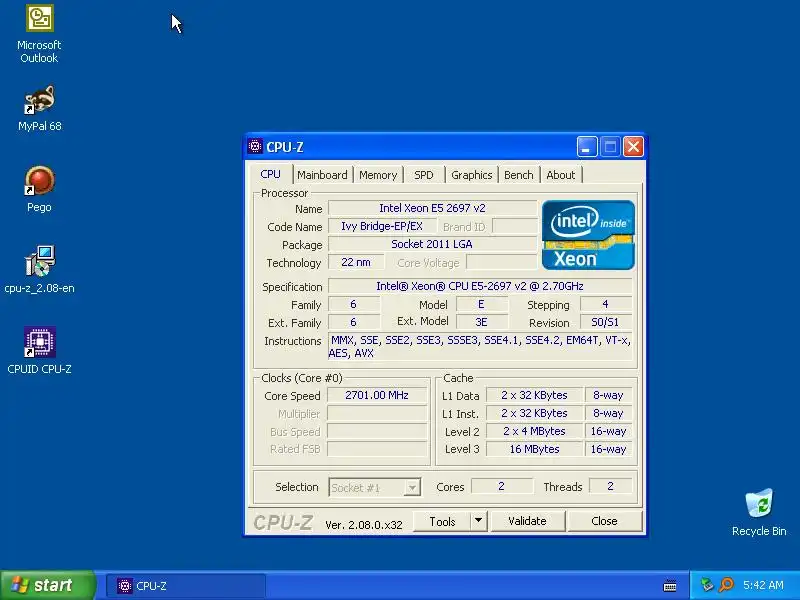This screenshot has height=600, width=800.
Task: Open the Start menu
Action: [x=48, y=585]
